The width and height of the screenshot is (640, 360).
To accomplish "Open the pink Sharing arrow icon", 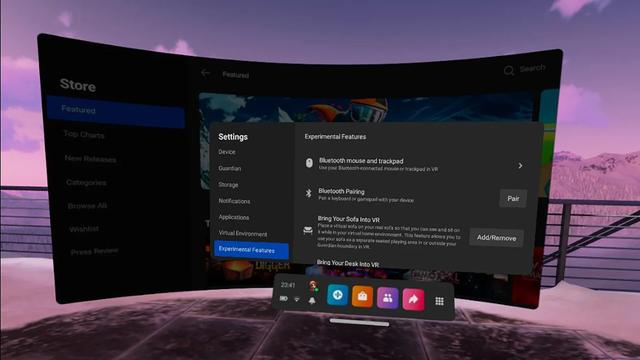I will point(413,300).
